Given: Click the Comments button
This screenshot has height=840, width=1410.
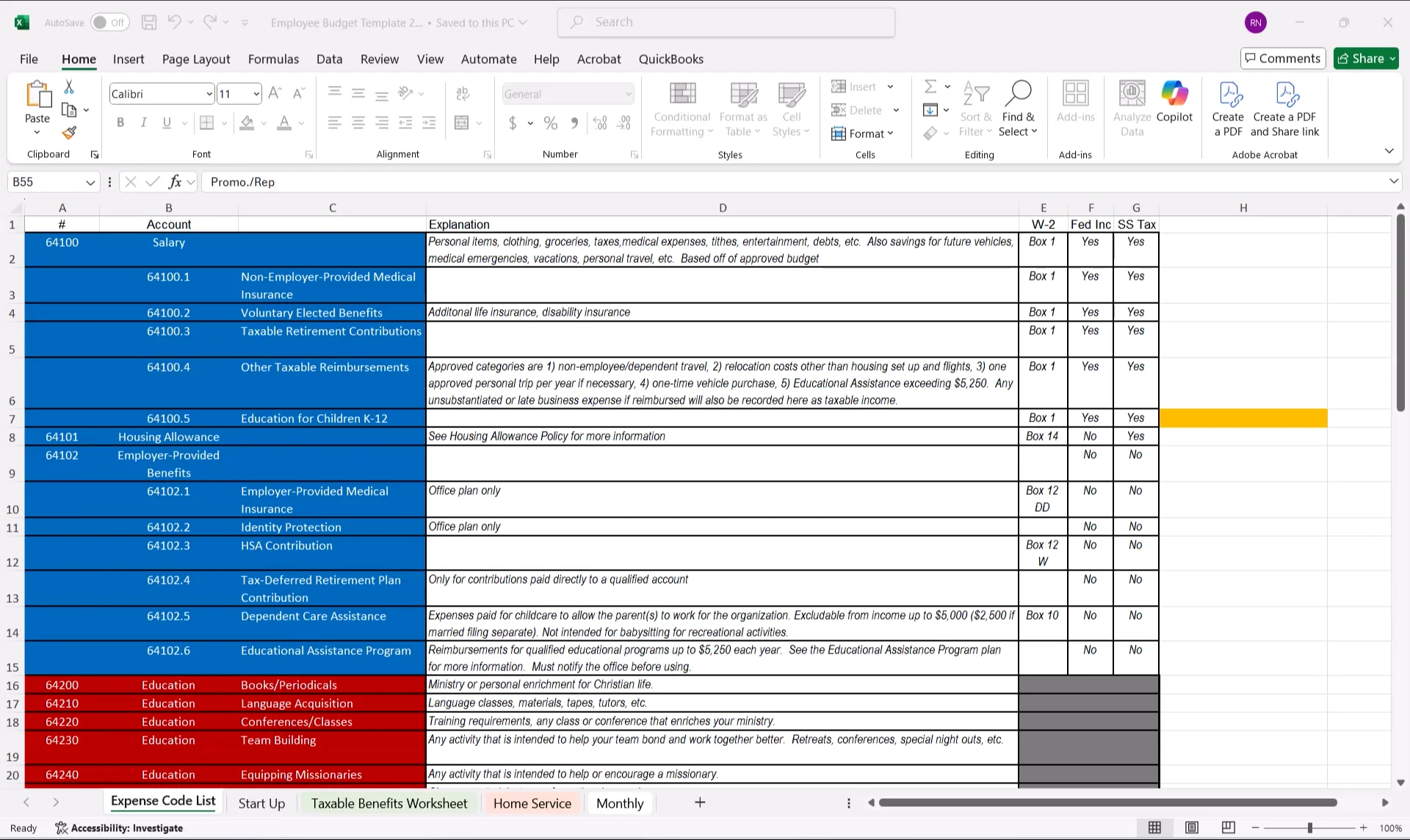Looking at the screenshot, I should [x=1282, y=58].
